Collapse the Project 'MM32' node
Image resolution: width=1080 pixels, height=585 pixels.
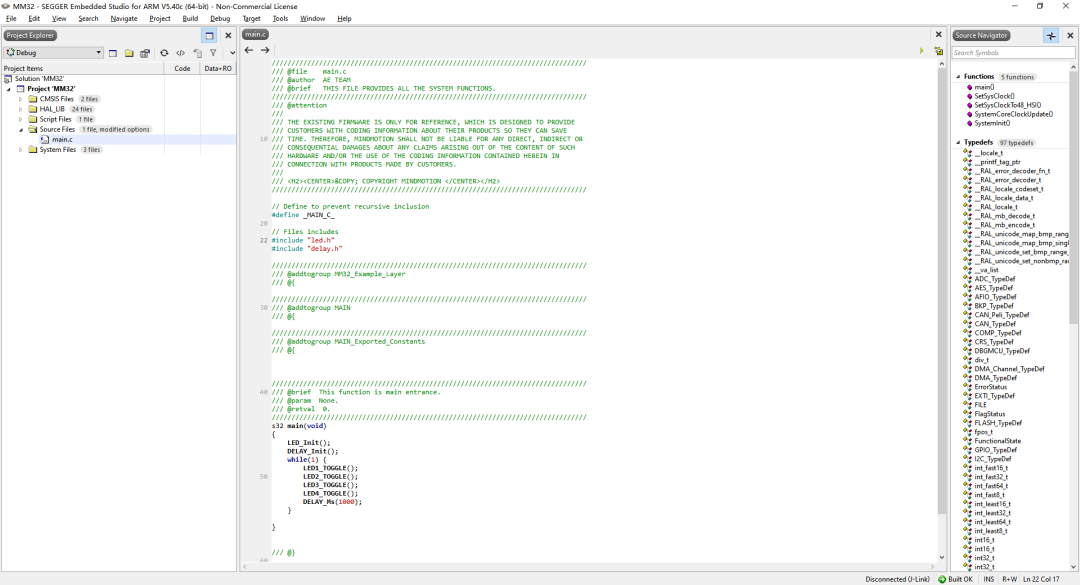pos(9,89)
